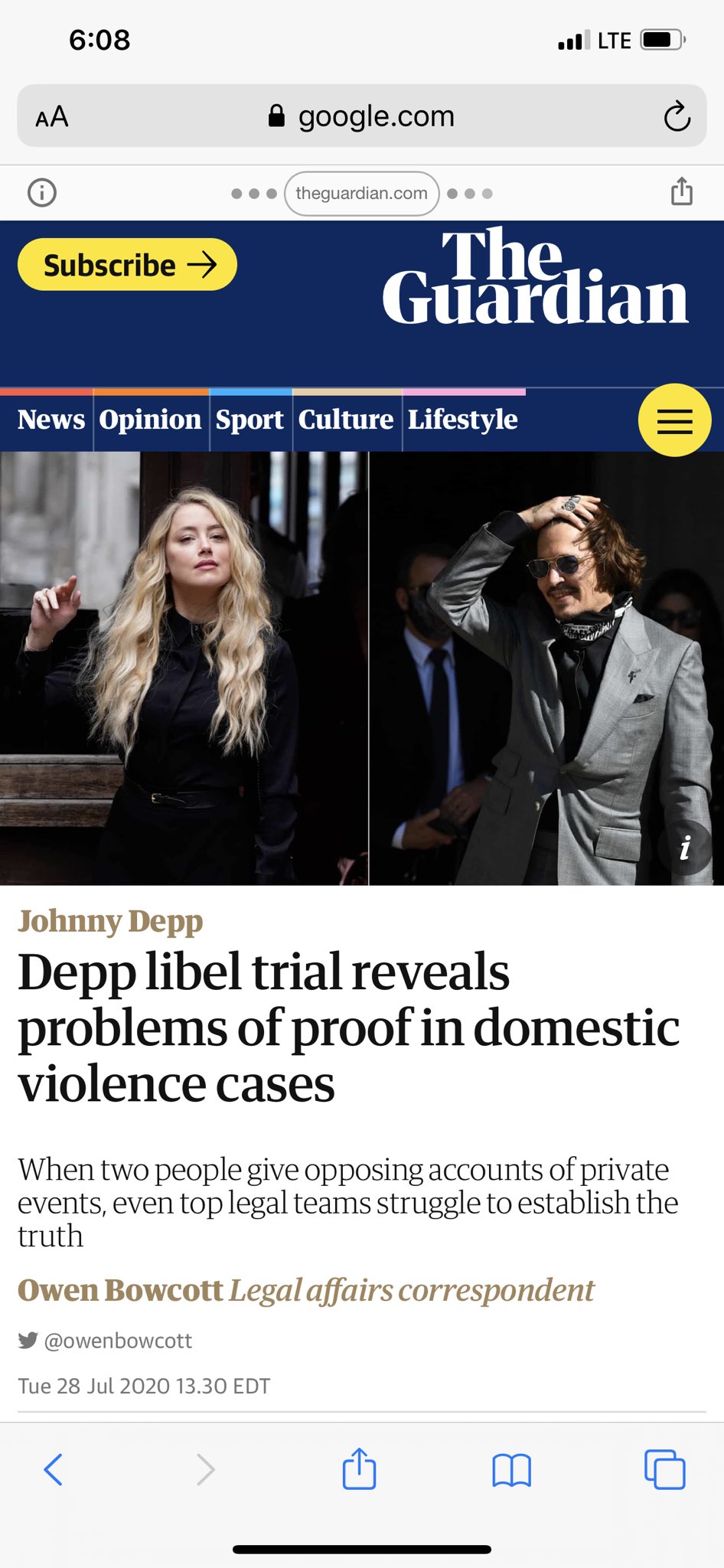Open the theguardian.com source pill
The height and width of the screenshot is (1568, 724).
(x=362, y=193)
